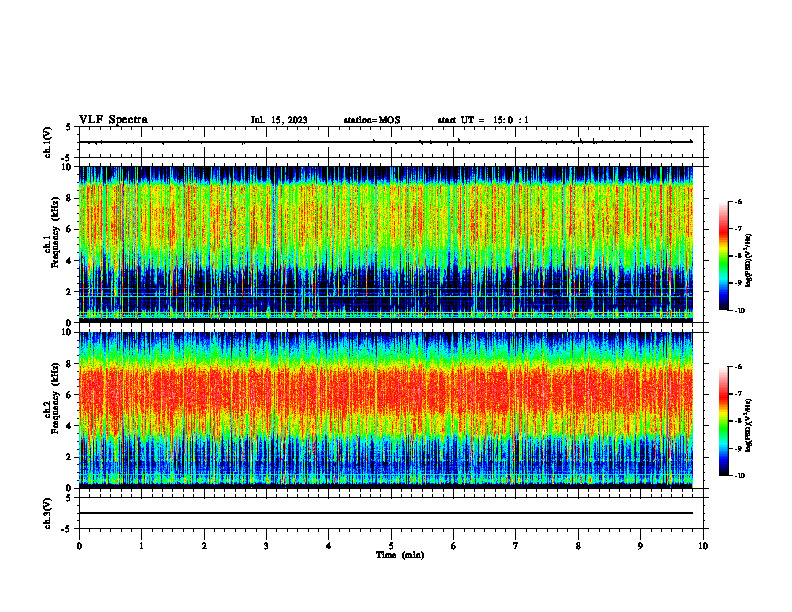This screenshot has height=612, width=792.
Task: Click the ch.1 colorbar "log(PSD)" unit label
Action: click(x=749, y=261)
